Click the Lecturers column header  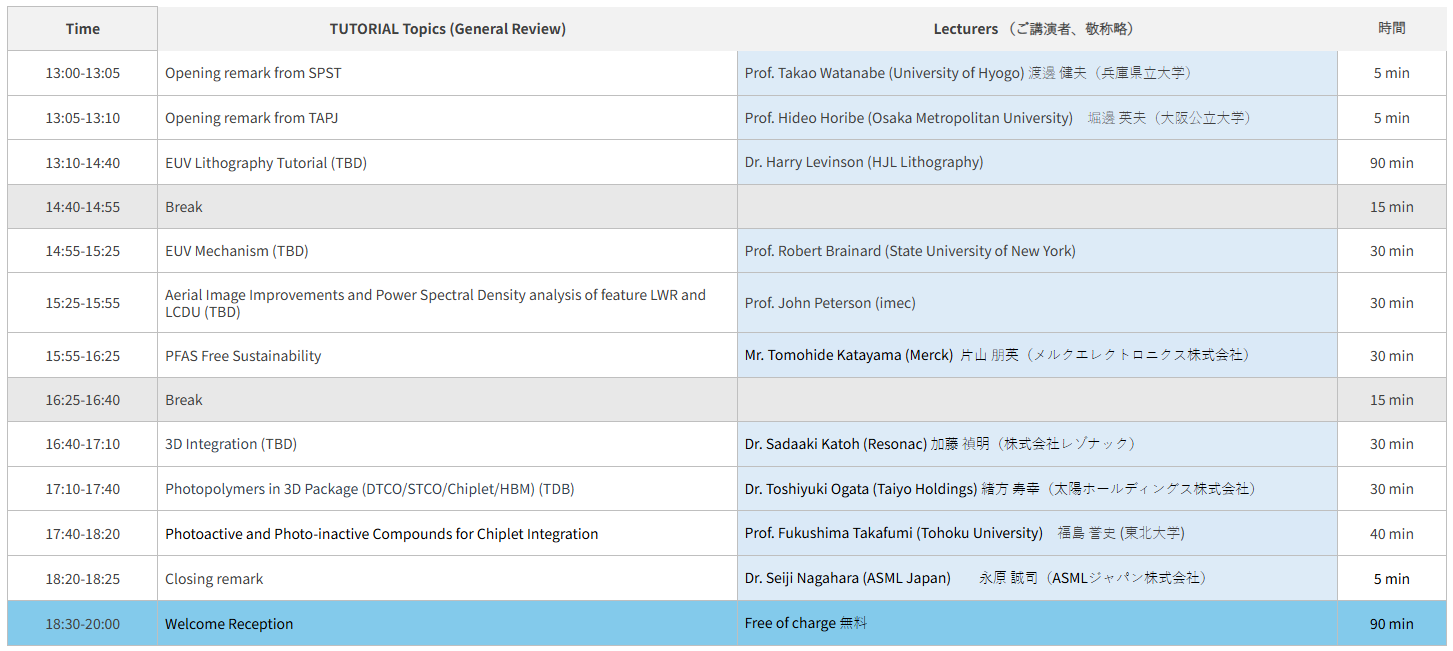(1036, 29)
